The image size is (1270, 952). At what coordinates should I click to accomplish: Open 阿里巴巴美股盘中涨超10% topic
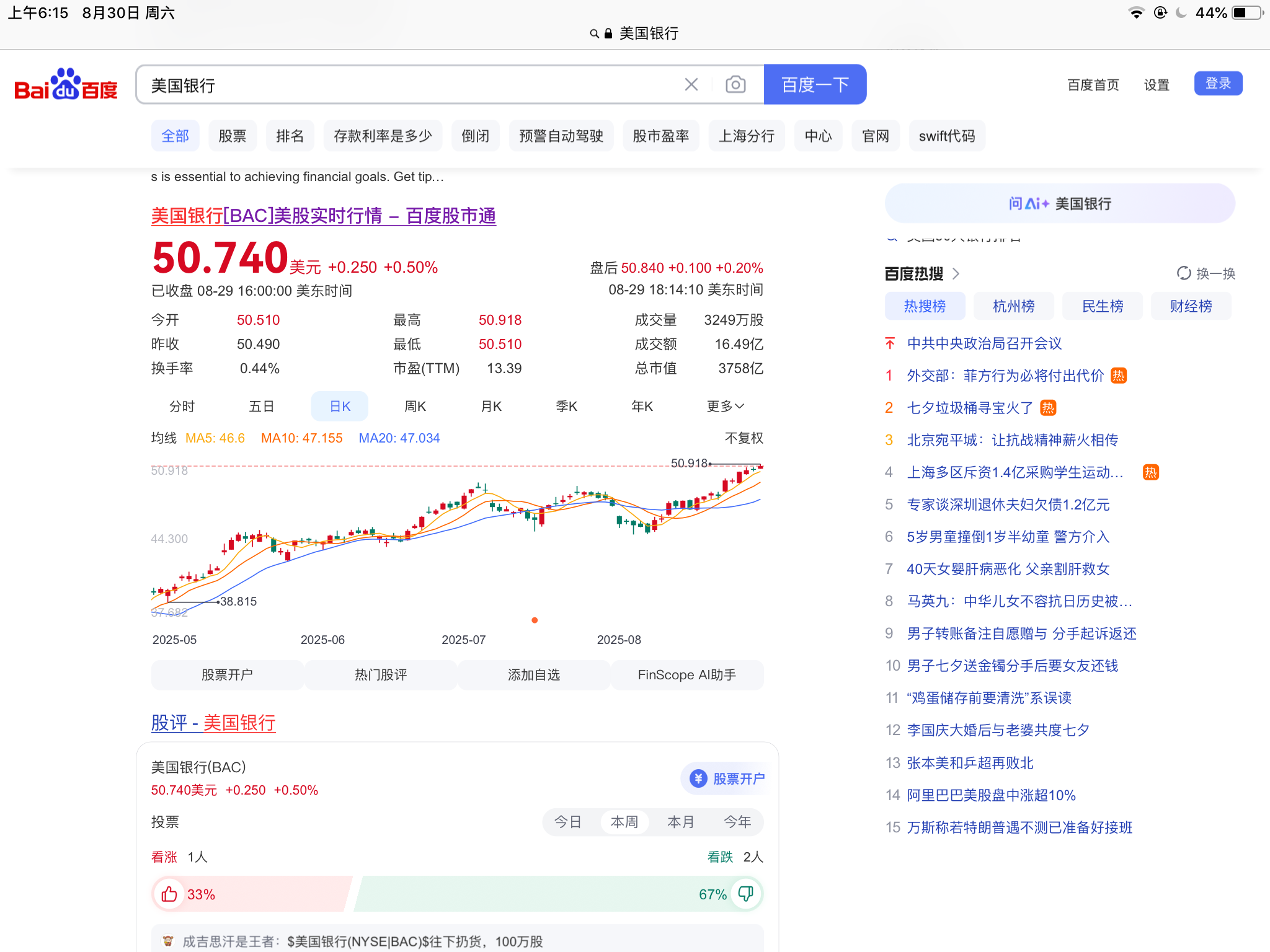point(991,795)
